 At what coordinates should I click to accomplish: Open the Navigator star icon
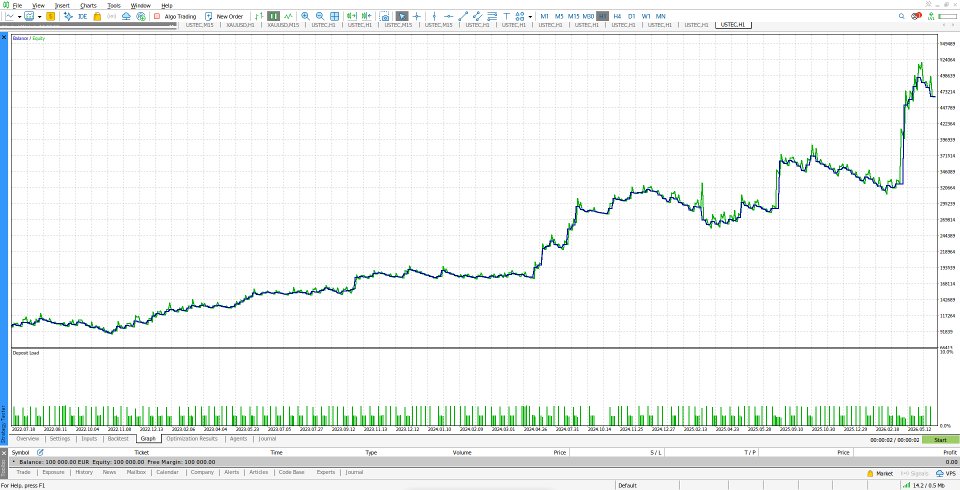point(68,16)
